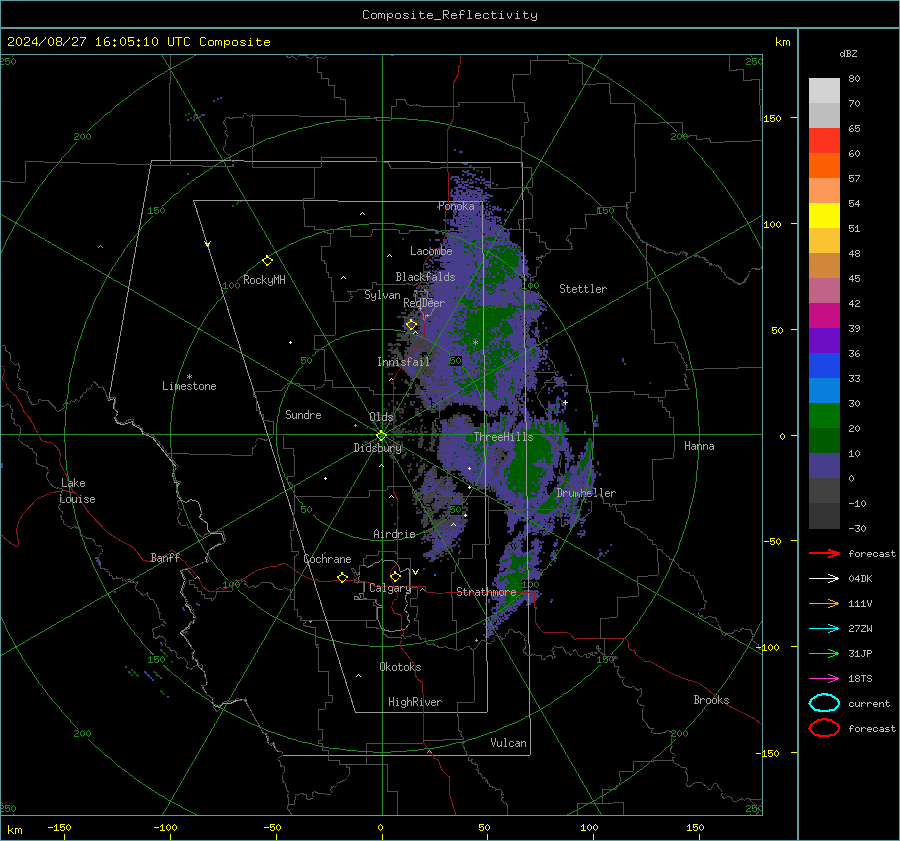Image resolution: width=900 pixels, height=841 pixels.
Task: Click the Calgary city label
Action: [x=390, y=588]
